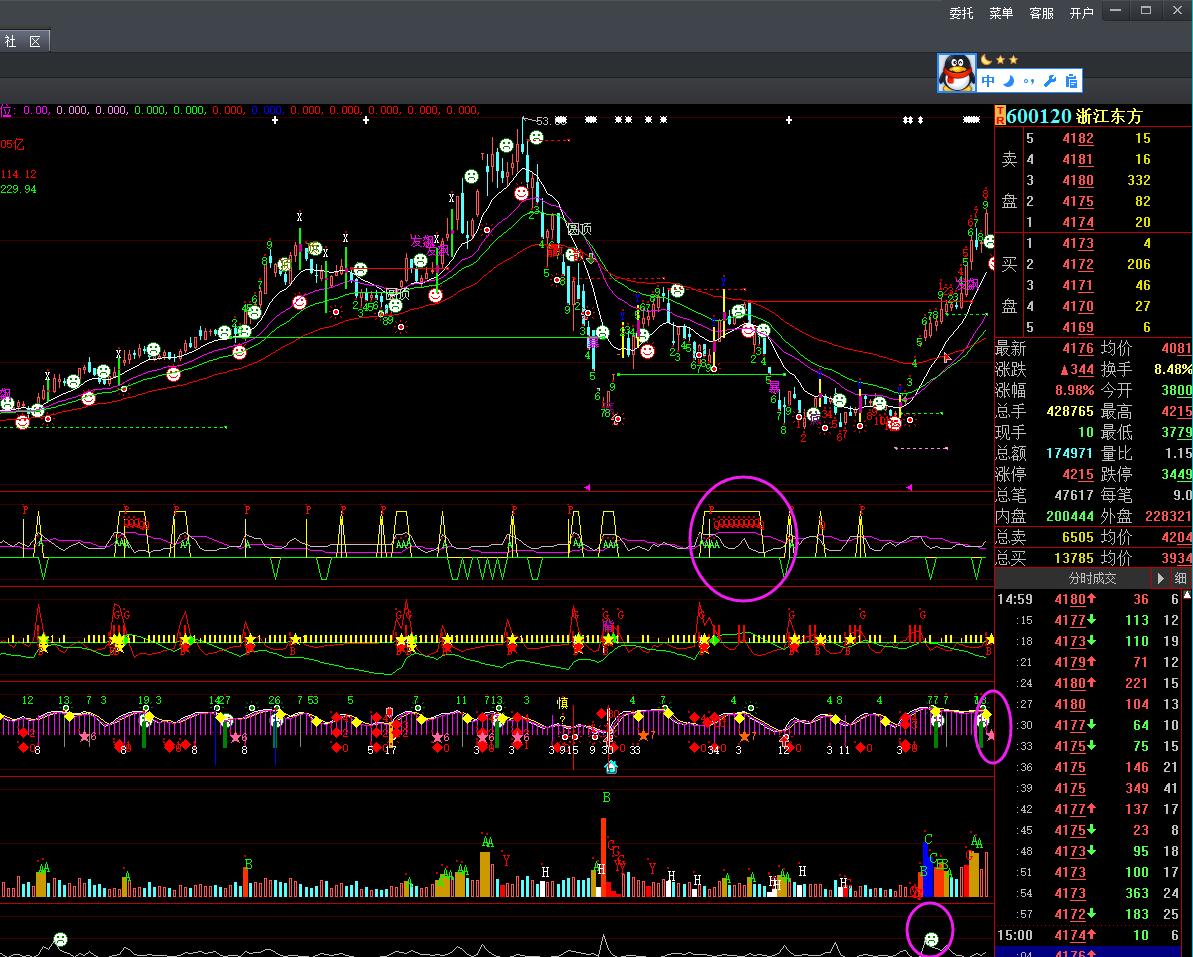Click the 涨幅 value 8.98%
Viewport: 1193px width, 957px height.
[1074, 390]
